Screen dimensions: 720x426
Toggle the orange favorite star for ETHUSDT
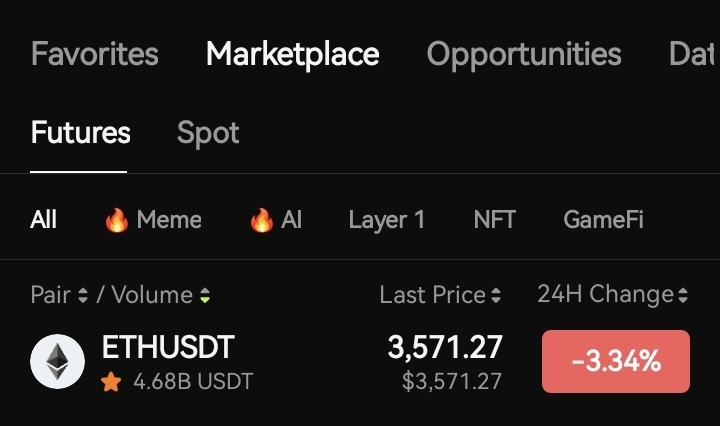(111, 381)
